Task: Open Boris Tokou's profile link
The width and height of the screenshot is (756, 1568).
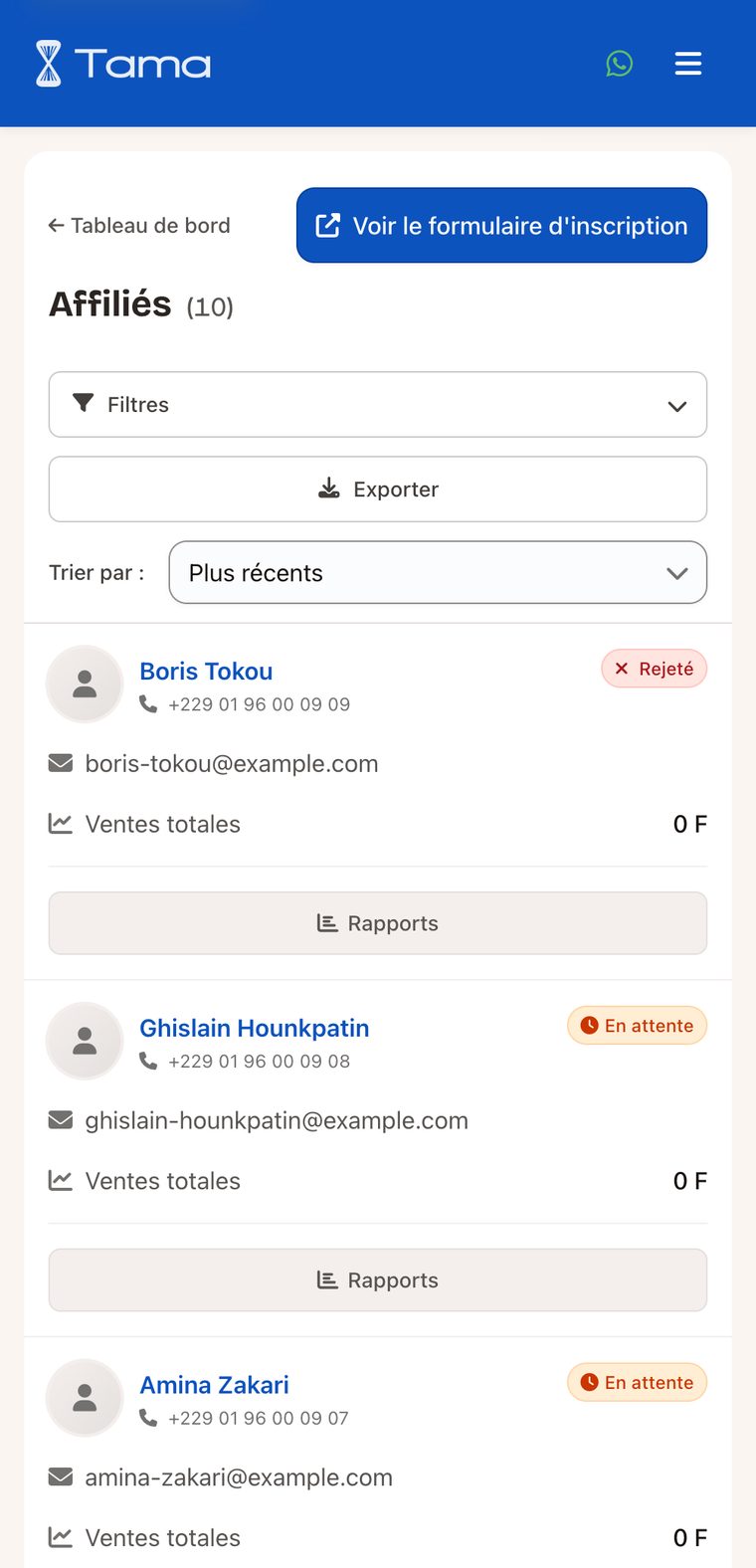Action: [x=206, y=672]
